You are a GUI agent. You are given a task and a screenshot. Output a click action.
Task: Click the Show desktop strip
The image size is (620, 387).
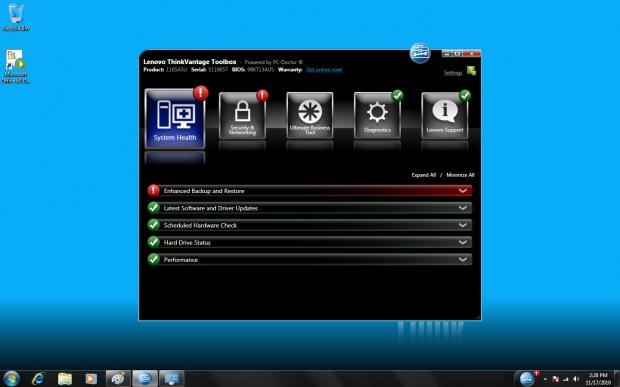(617, 379)
